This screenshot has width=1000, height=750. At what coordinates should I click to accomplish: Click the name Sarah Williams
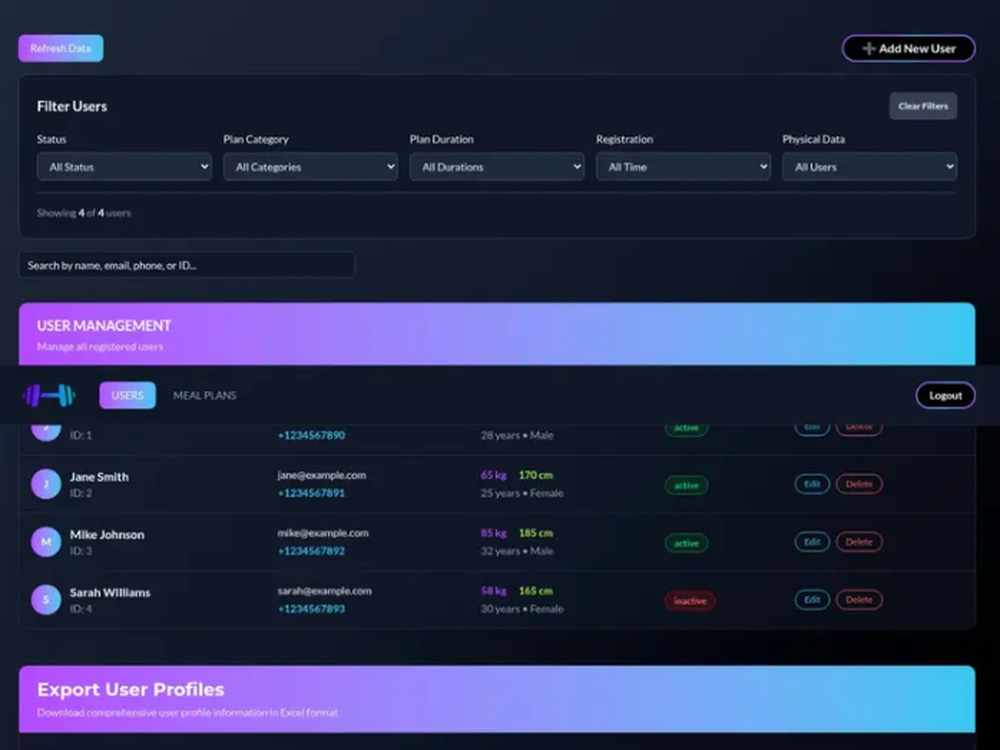coord(110,593)
